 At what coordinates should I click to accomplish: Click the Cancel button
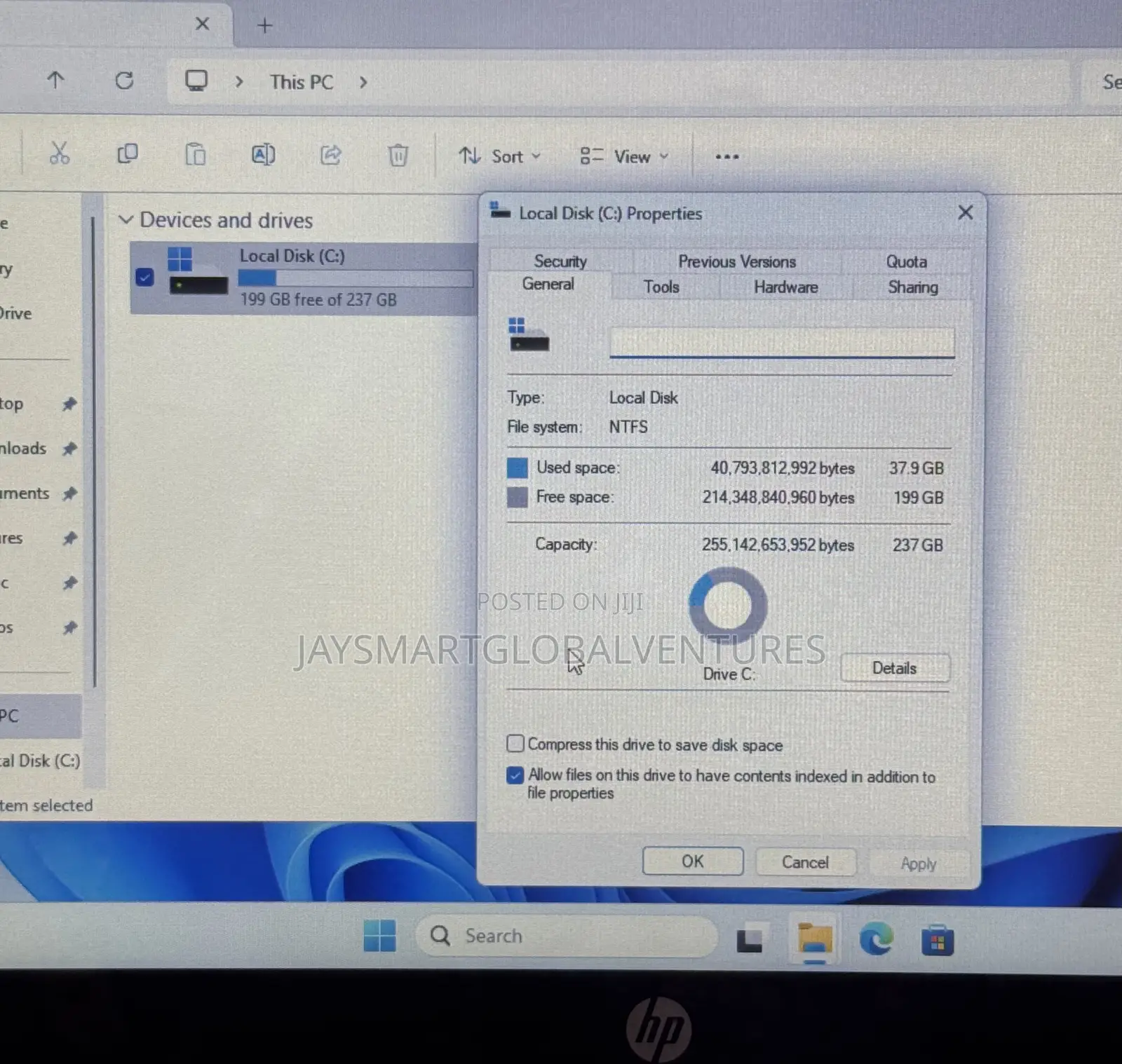[805, 862]
